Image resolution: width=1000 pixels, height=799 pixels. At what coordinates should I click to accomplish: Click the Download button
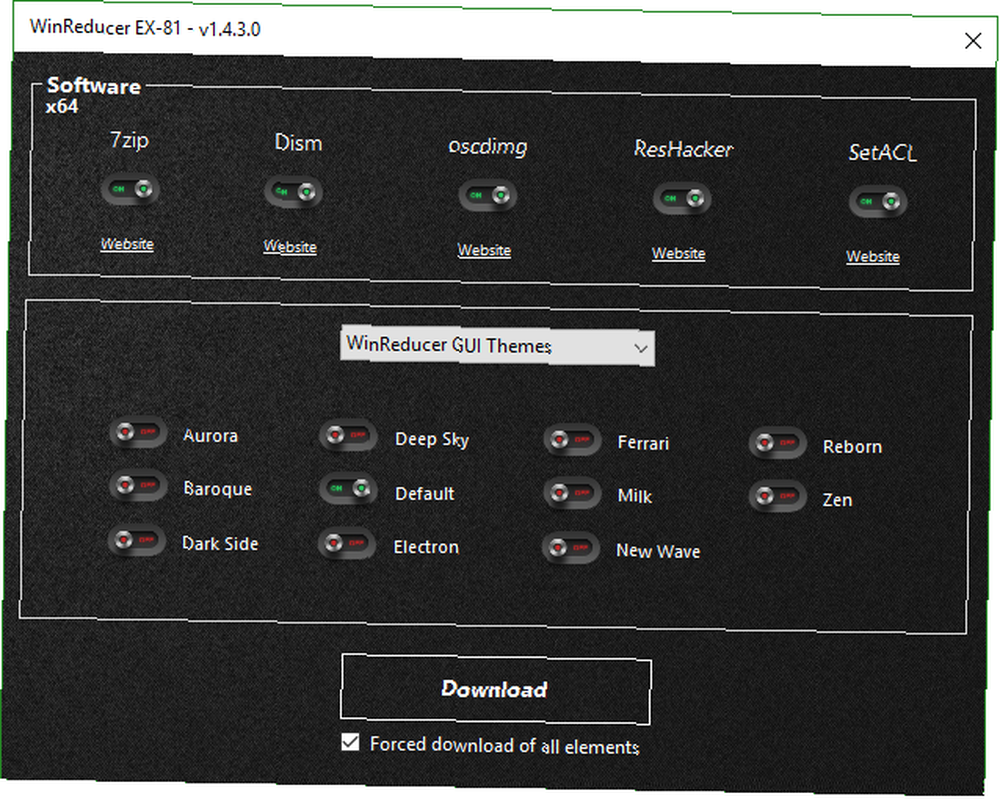(x=496, y=689)
